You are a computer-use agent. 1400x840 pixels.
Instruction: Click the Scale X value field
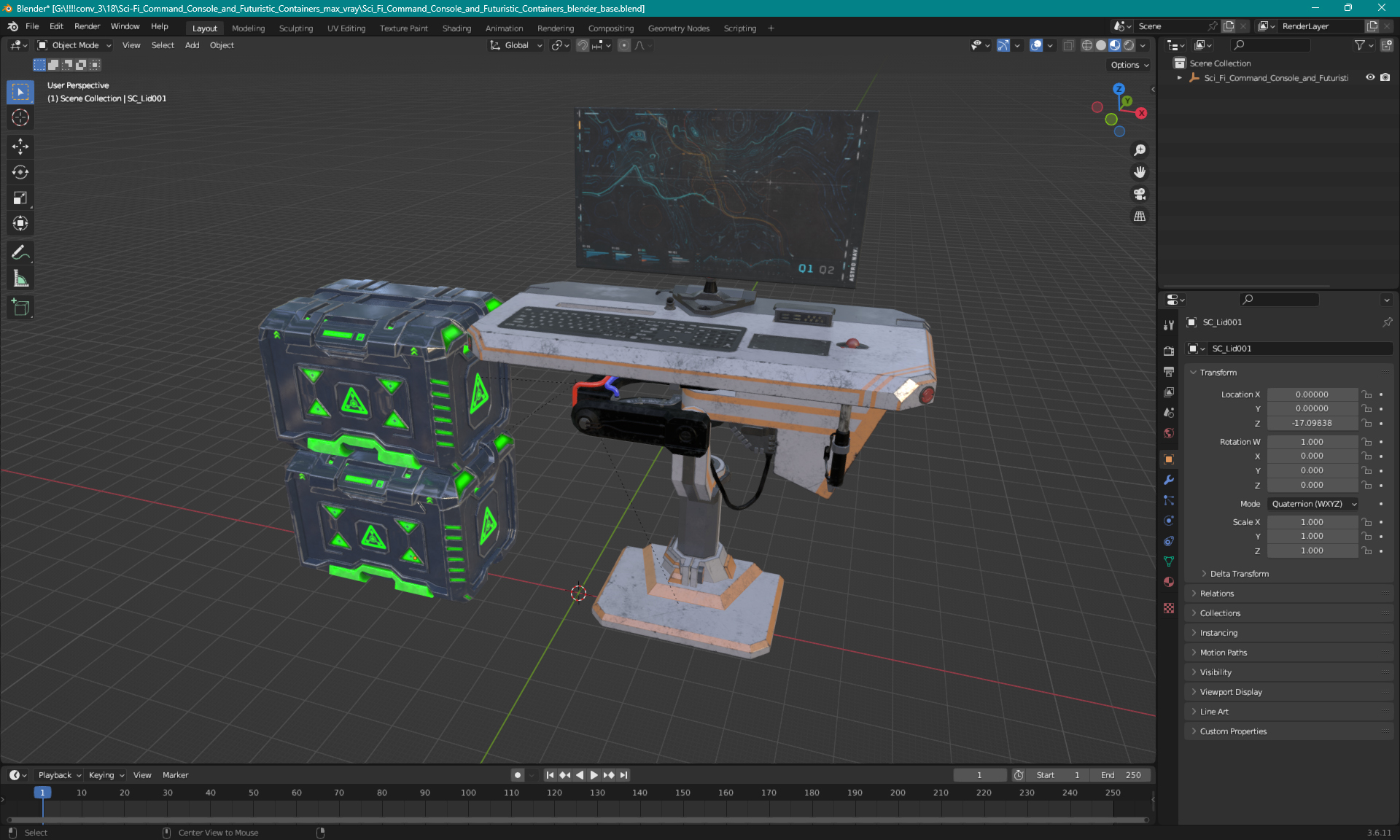(1312, 522)
